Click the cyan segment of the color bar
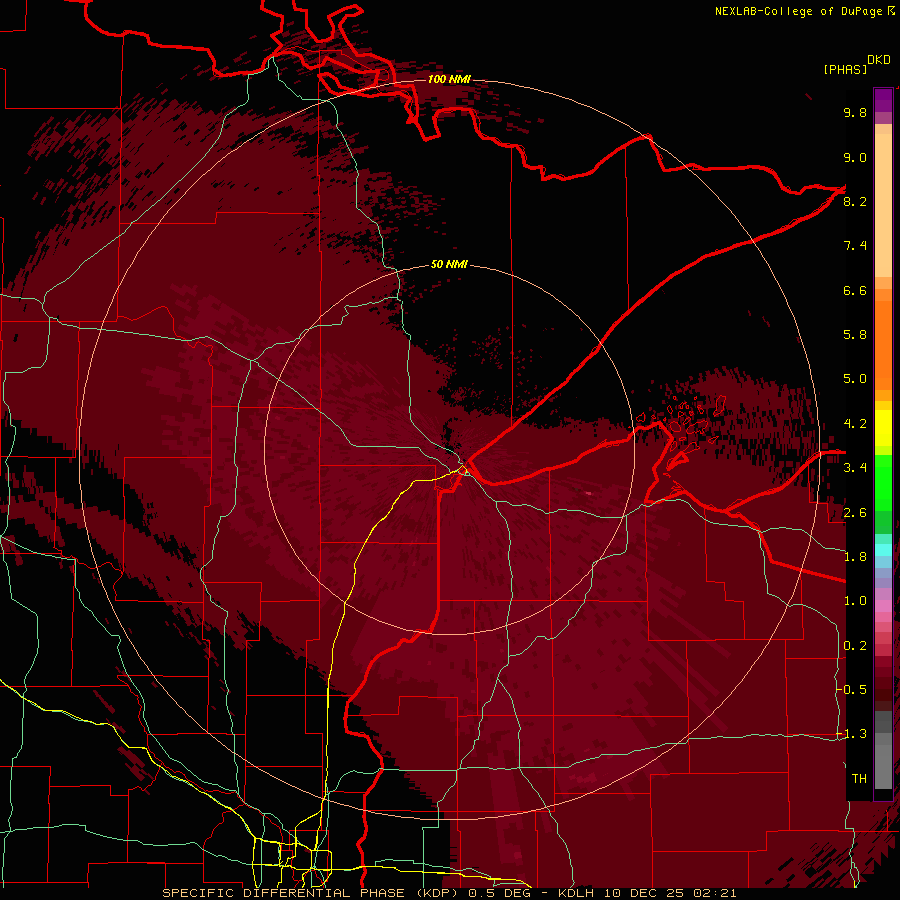 [883, 549]
